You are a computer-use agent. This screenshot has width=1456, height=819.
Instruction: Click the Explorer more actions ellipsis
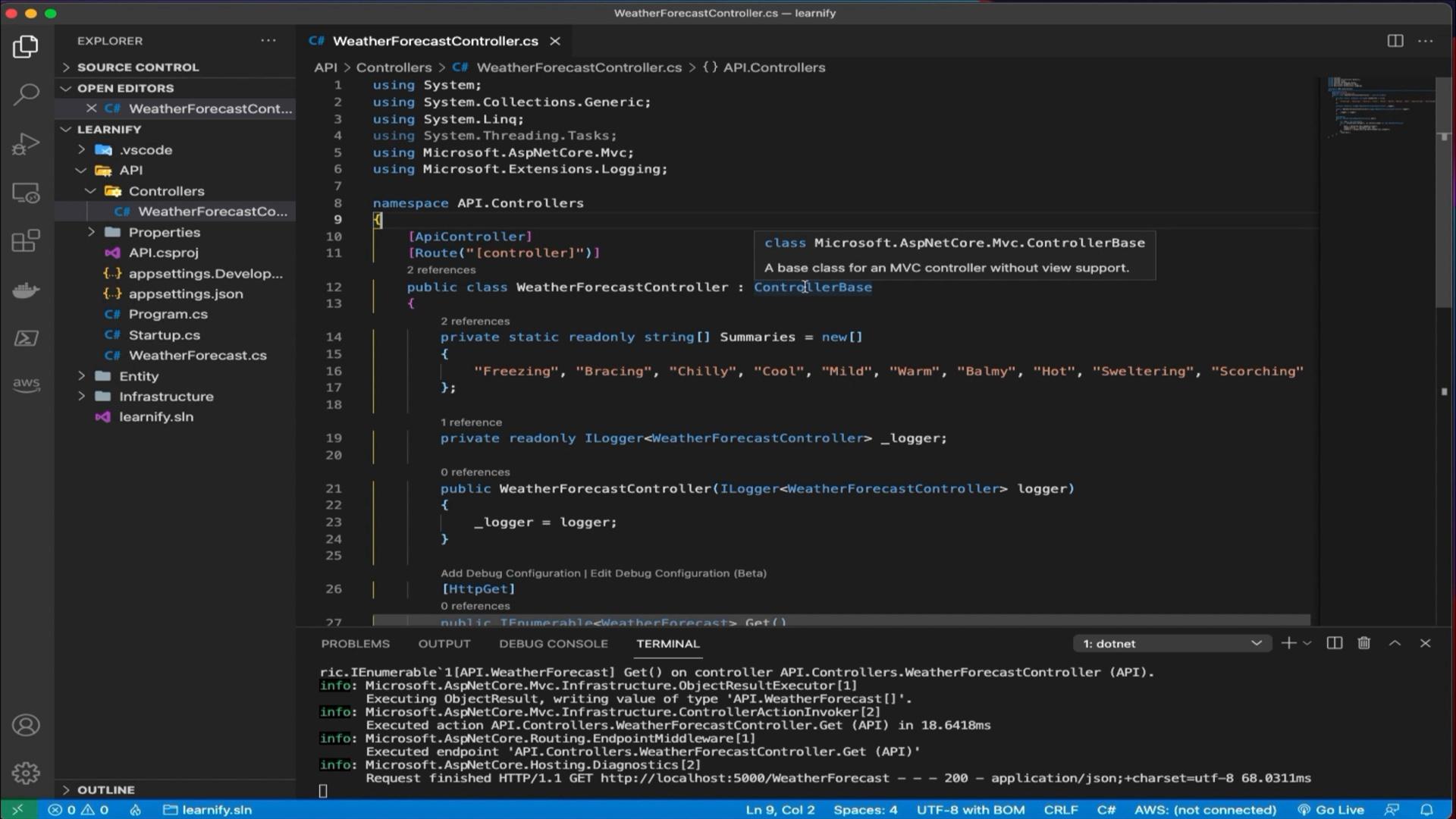268,41
